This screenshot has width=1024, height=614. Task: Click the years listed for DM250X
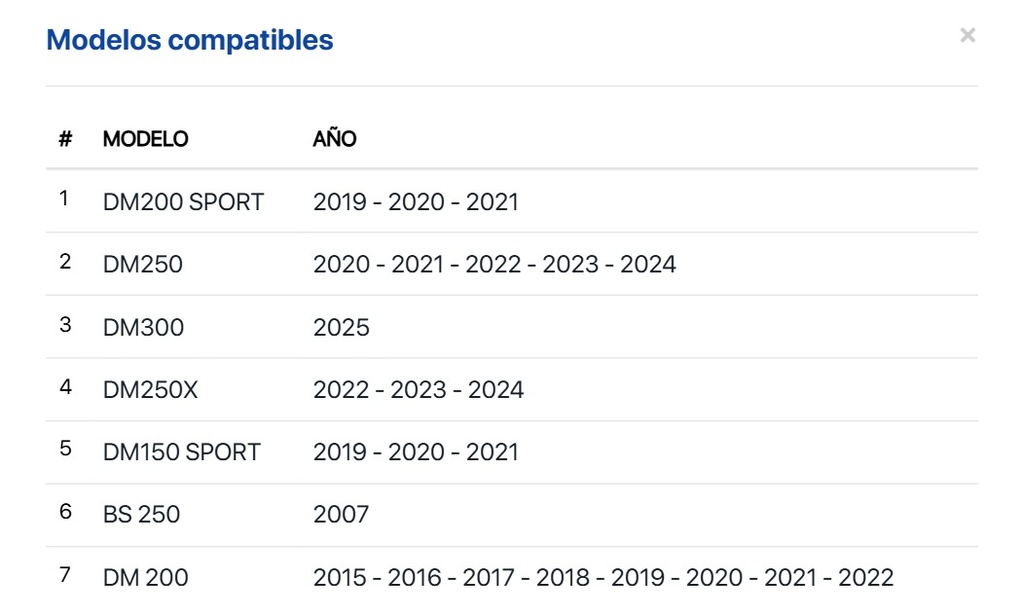pos(418,390)
